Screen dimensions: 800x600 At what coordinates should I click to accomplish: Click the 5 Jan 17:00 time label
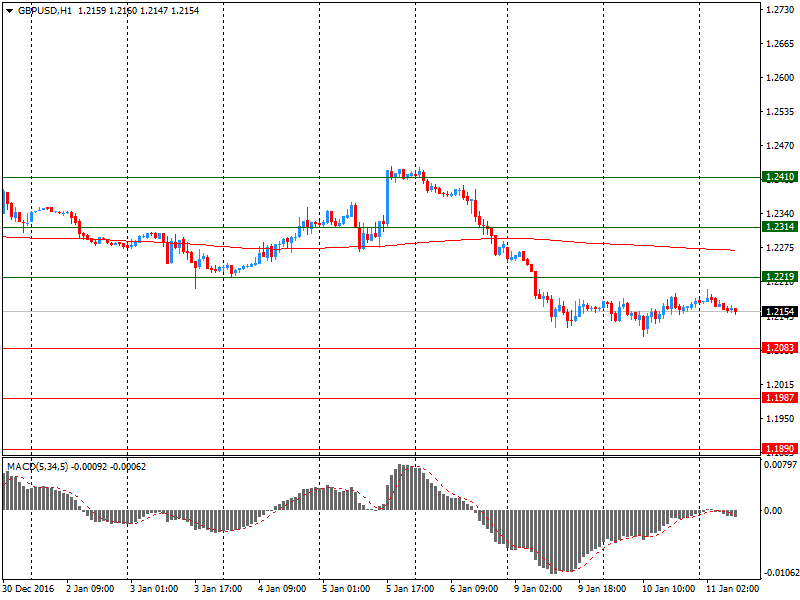pos(410,589)
